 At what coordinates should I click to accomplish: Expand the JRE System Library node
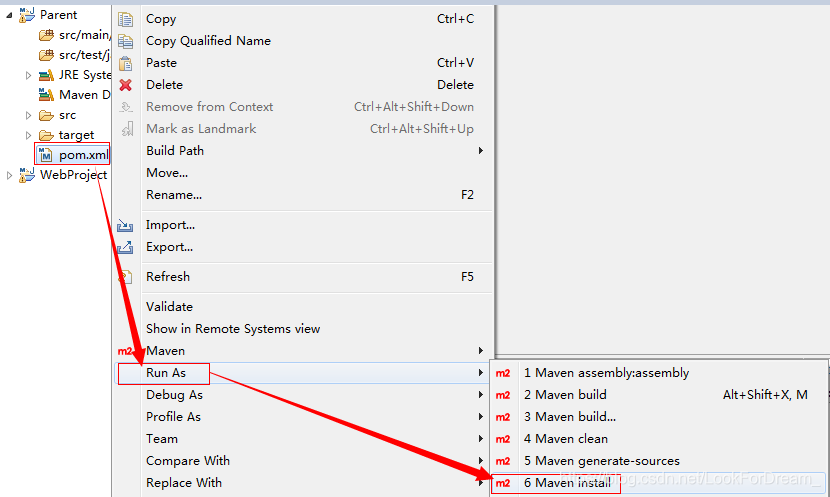29,75
